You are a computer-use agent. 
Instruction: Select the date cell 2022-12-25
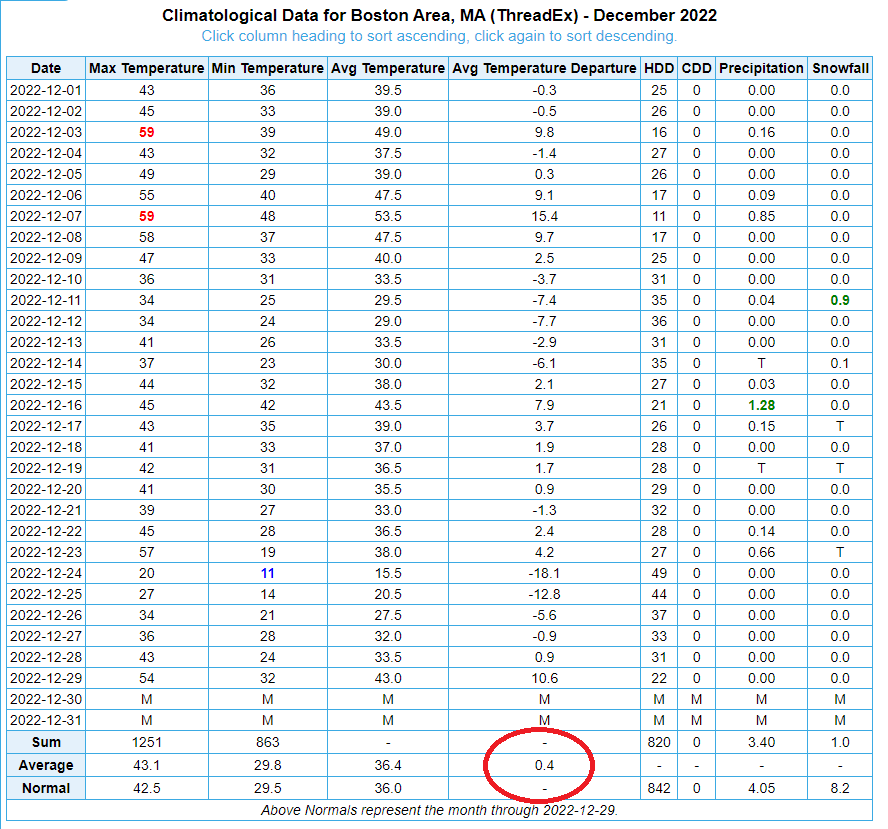pos(46,594)
